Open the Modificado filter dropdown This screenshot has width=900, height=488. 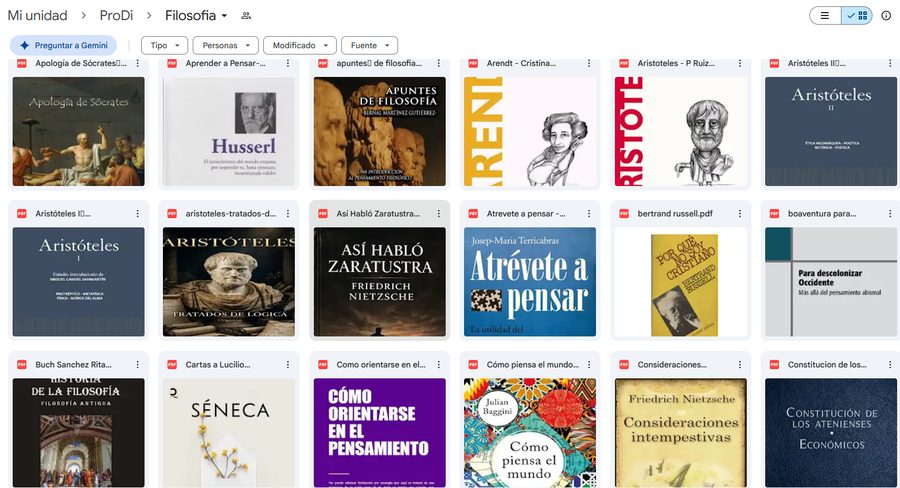click(300, 45)
